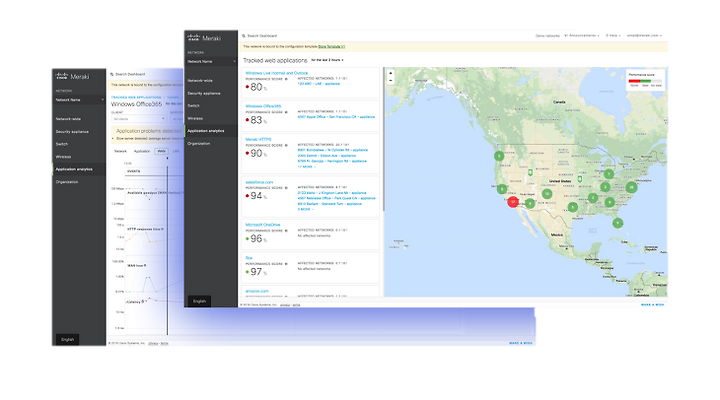The width and height of the screenshot is (720, 400).
Task: Click the info icon beside HTTP response time in the back window
Action: [x=163, y=229]
